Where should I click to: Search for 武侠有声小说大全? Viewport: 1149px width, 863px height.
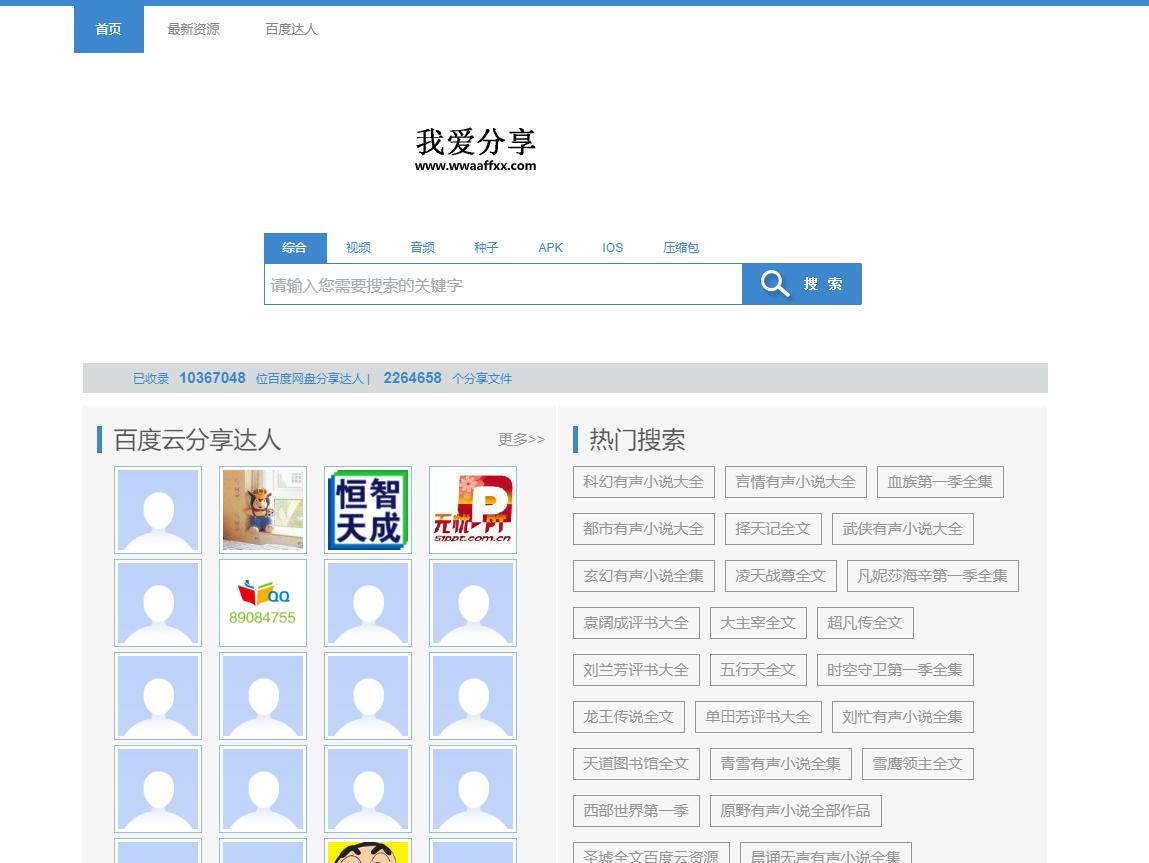903,528
